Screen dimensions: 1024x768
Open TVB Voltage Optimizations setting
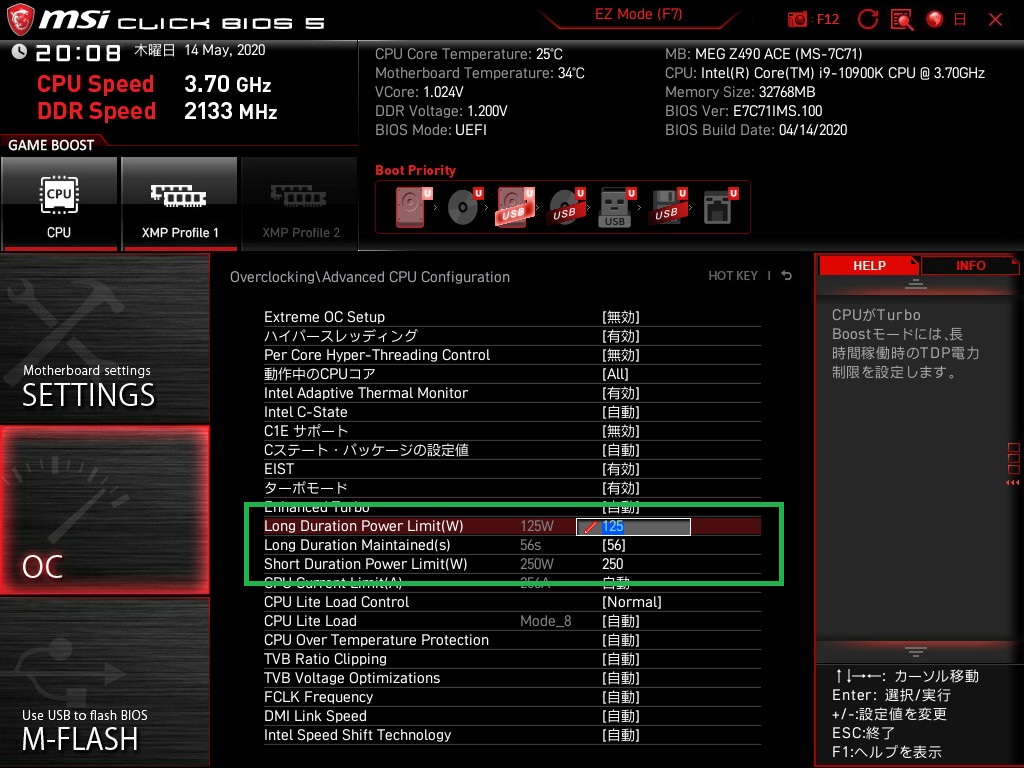512,678
